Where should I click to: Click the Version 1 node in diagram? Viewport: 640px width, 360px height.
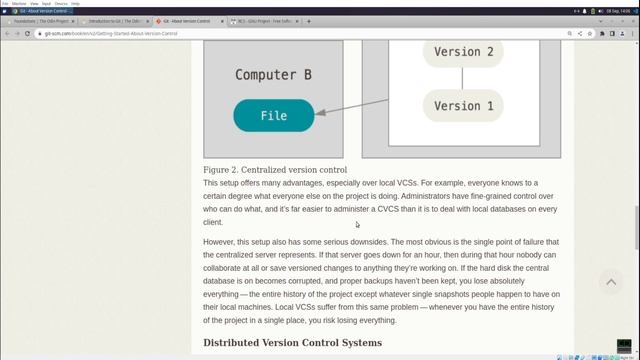pos(463,106)
